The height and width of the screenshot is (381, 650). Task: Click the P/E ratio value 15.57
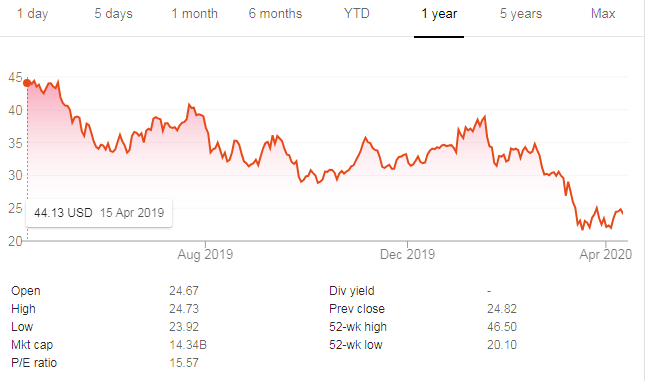(x=184, y=363)
